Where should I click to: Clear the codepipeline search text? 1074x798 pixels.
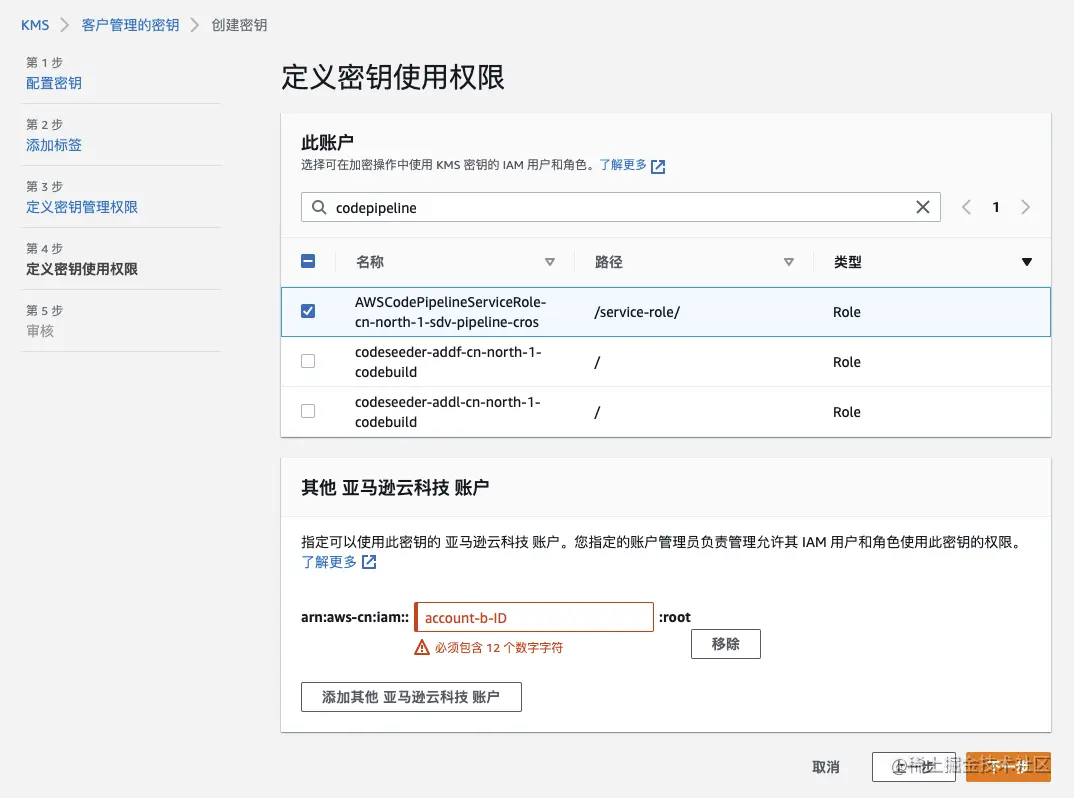point(923,207)
